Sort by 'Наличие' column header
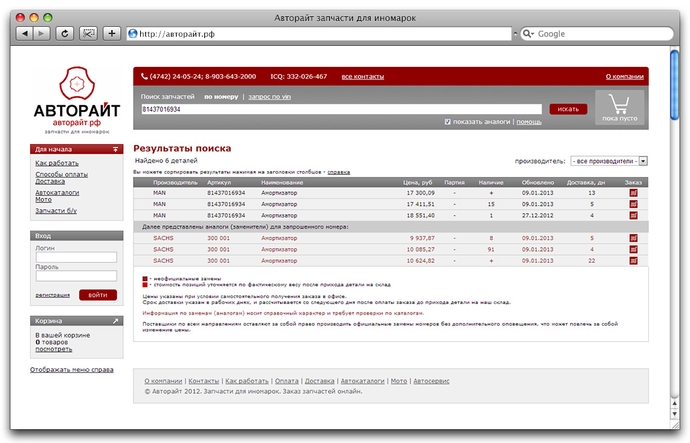 click(491, 182)
